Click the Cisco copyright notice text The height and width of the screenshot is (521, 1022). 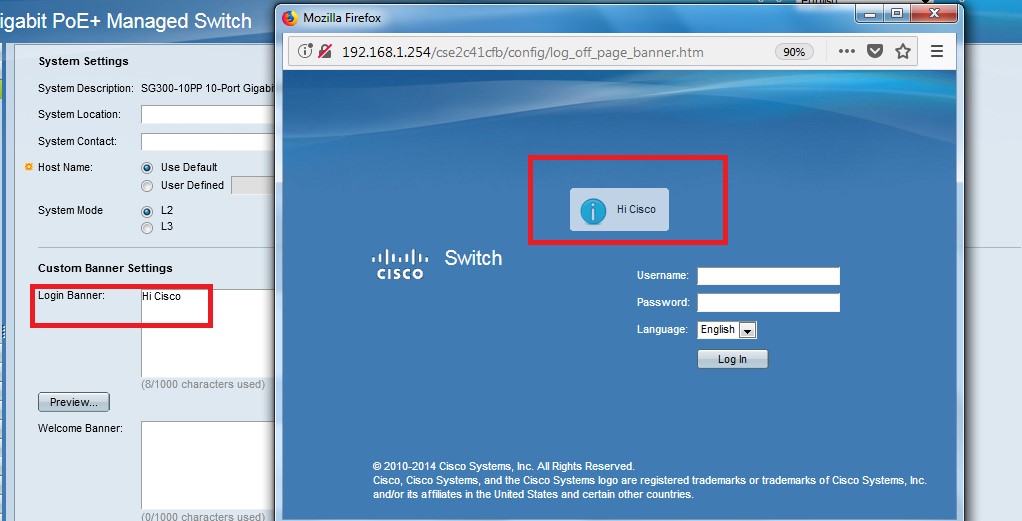pyautogui.click(x=650, y=481)
